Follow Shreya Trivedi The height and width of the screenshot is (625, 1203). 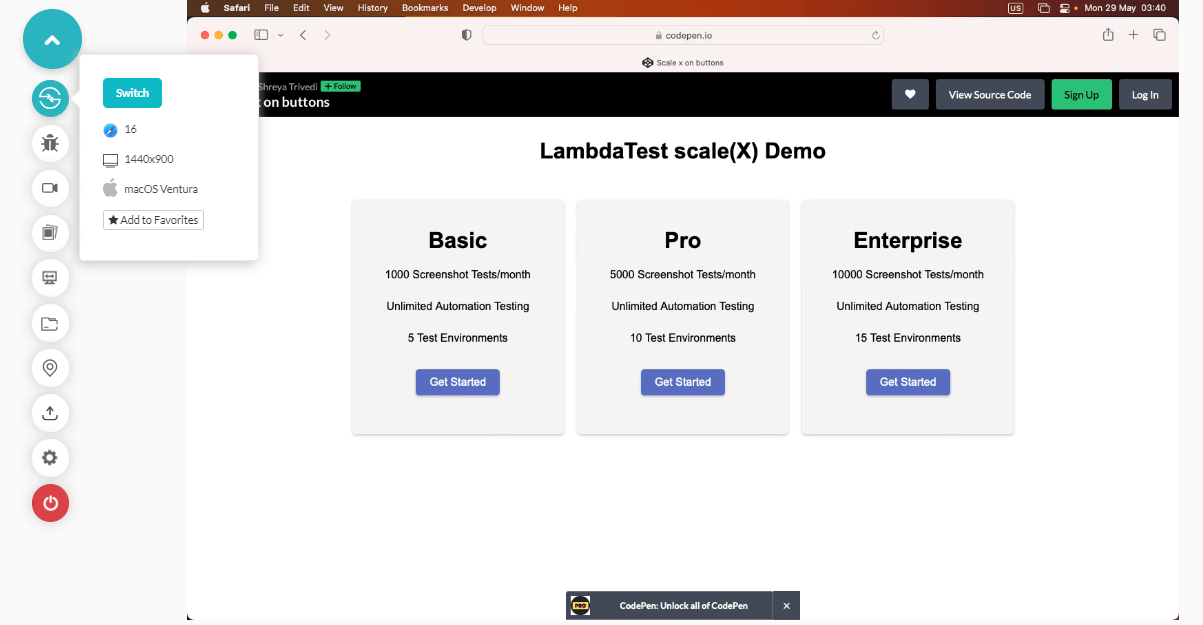340,86
